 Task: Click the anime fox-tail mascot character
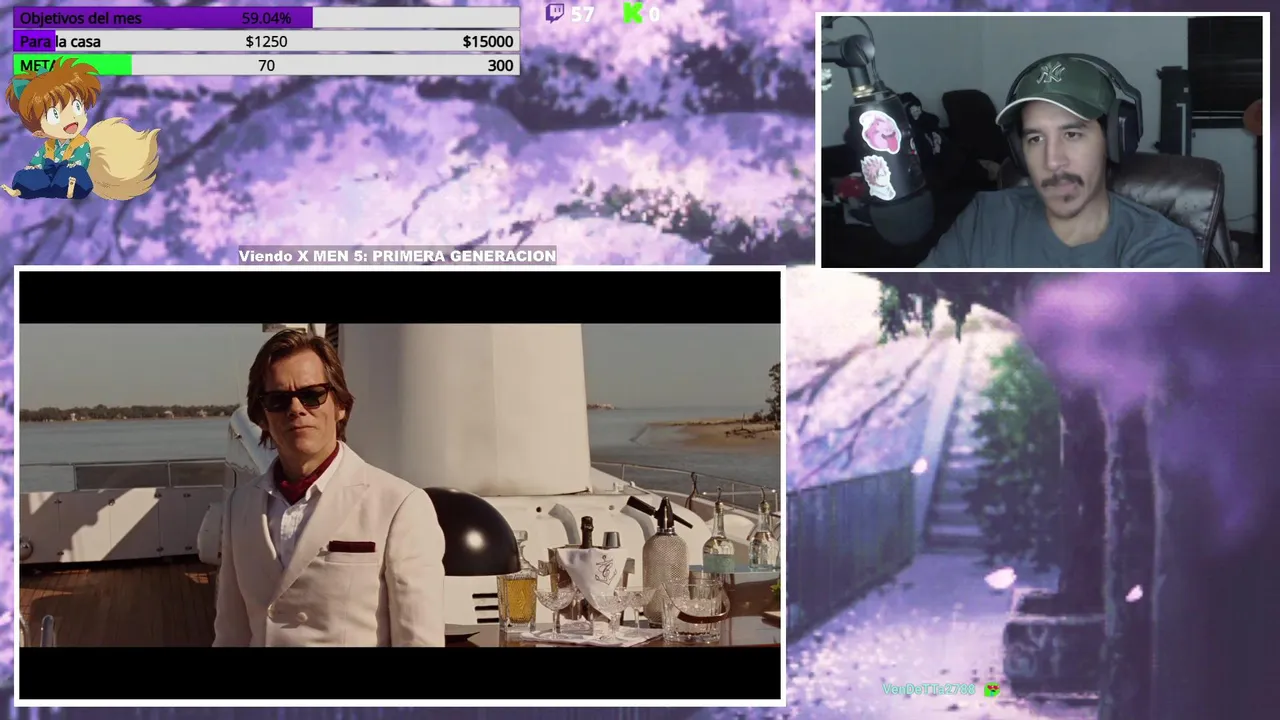(79, 130)
